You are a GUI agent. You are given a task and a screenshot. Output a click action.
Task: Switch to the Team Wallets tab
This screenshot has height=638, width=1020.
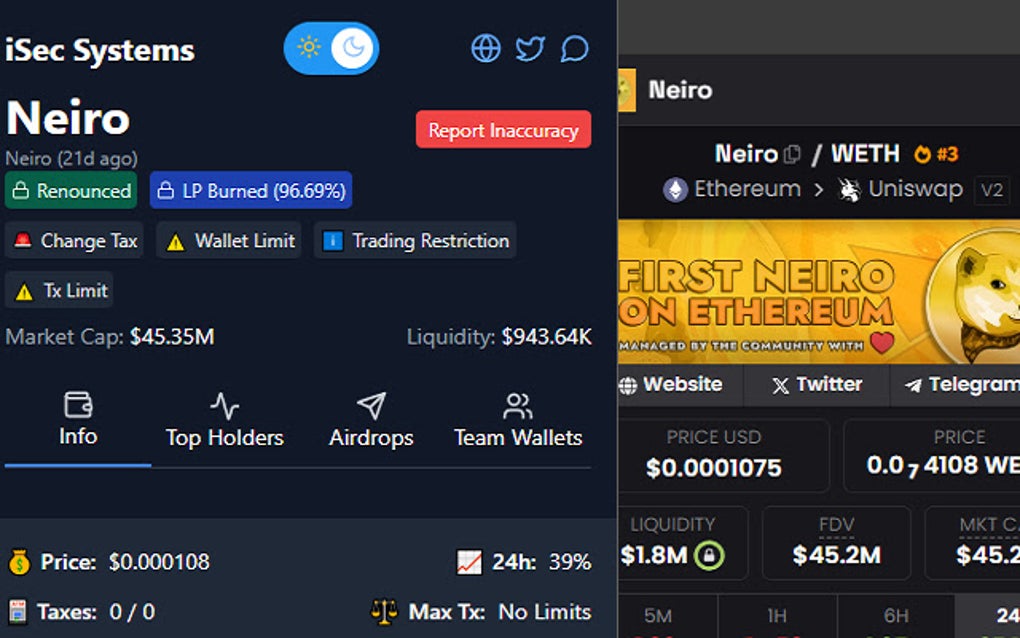click(x=518, y=419)
